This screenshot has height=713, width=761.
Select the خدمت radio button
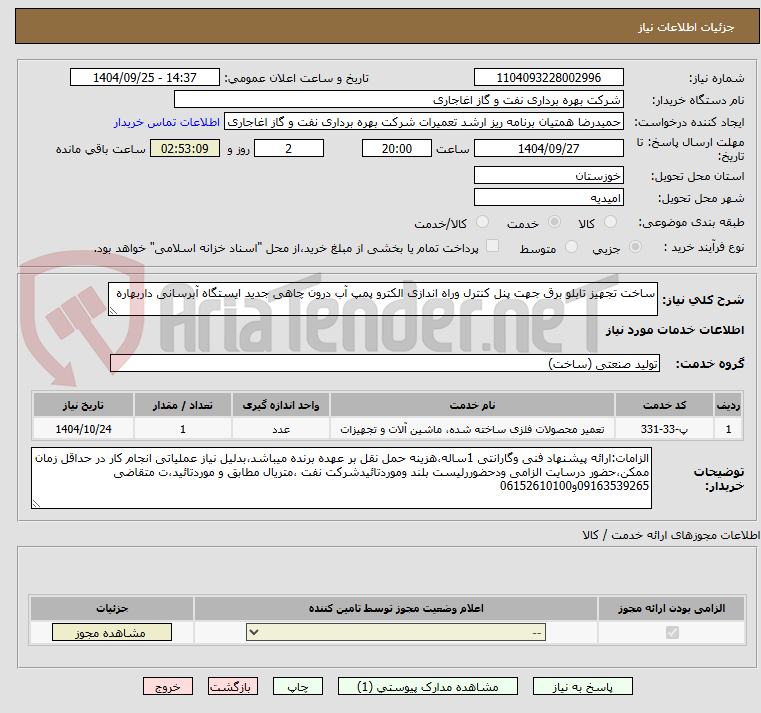pos(554,222)
